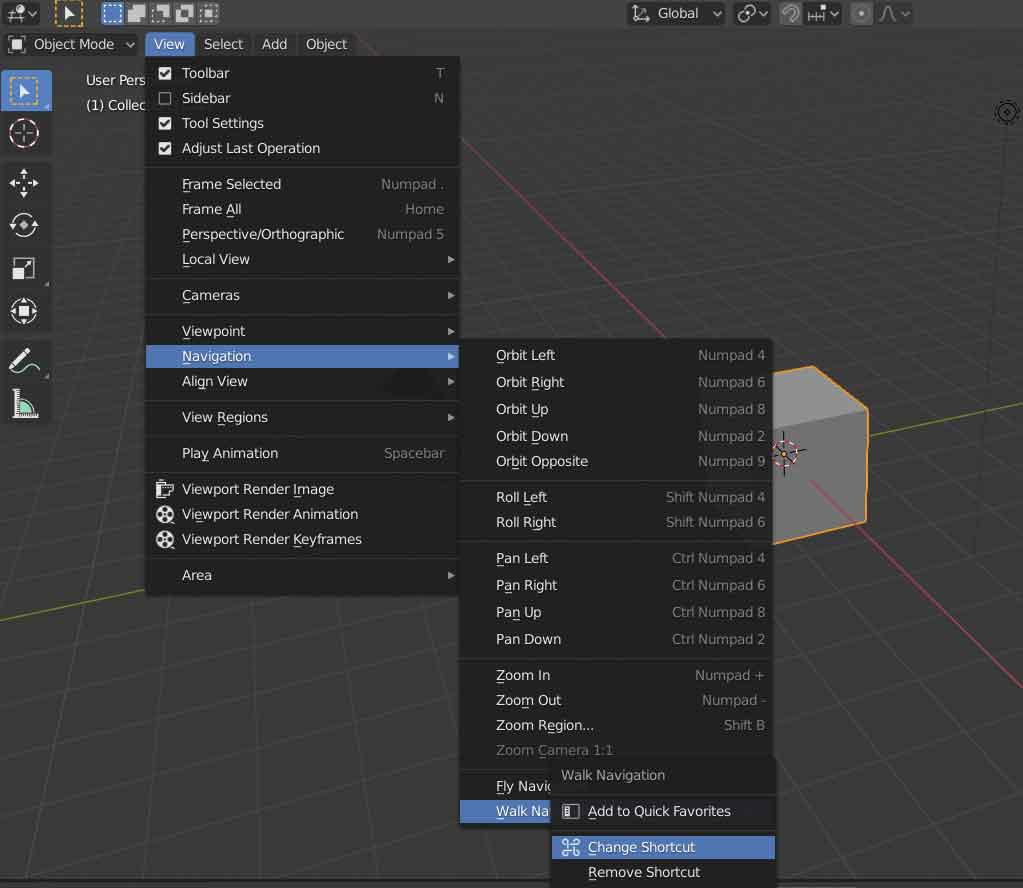Uncheck the Toolbar checkbox
Image resolution: width=1023 pixels, height=888 pixels.
165,73
